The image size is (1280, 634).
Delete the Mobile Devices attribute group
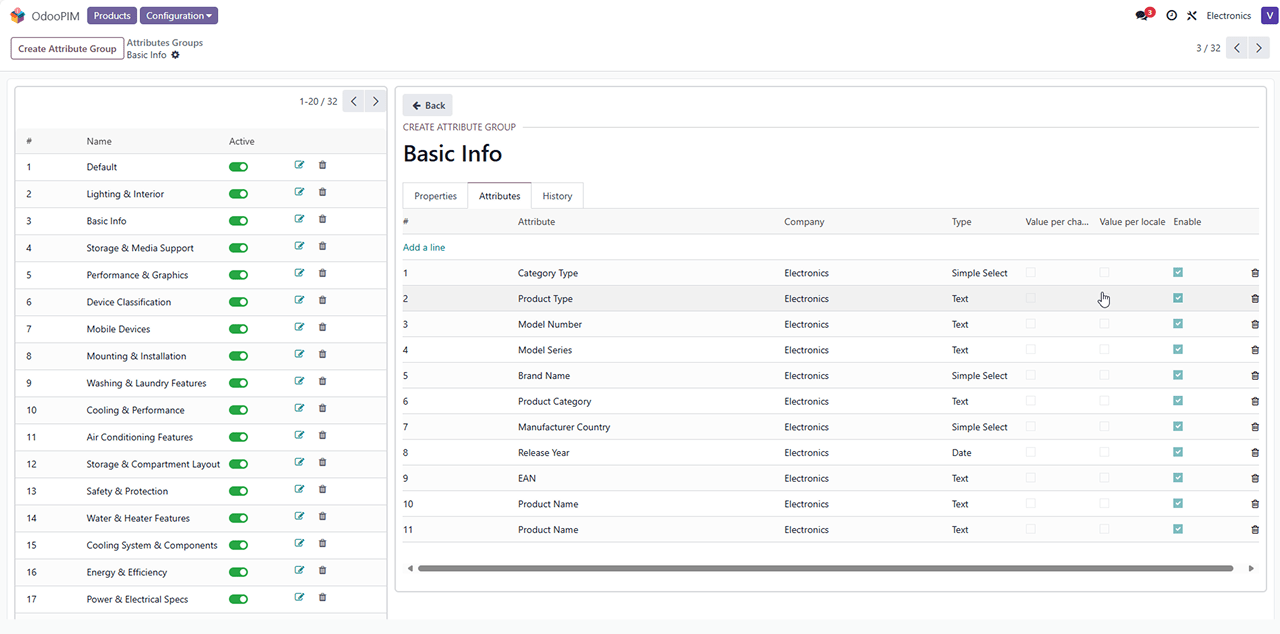322,328
